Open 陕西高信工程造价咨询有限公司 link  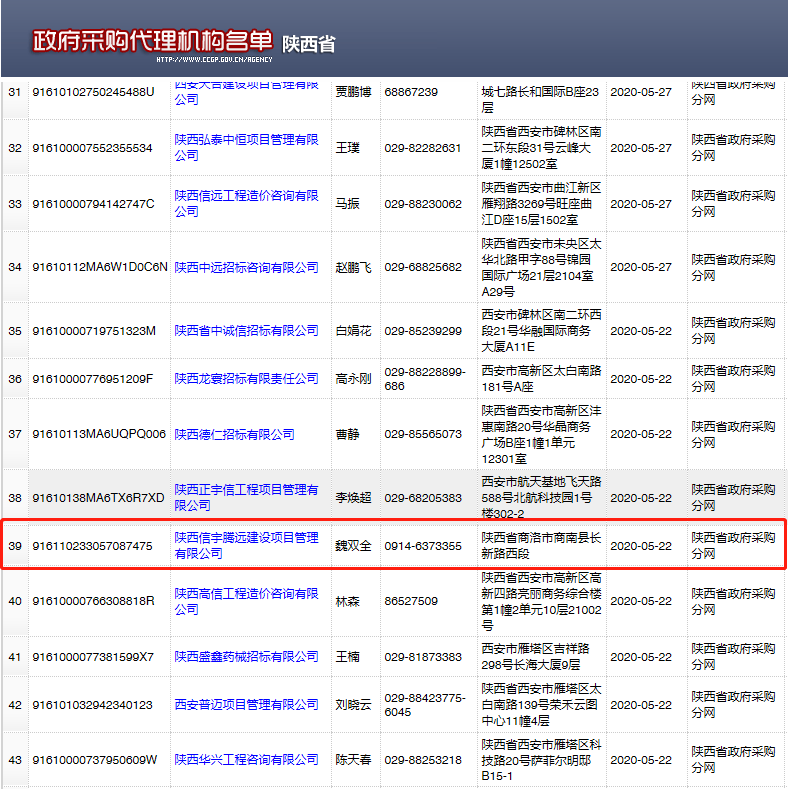[246, 601]
